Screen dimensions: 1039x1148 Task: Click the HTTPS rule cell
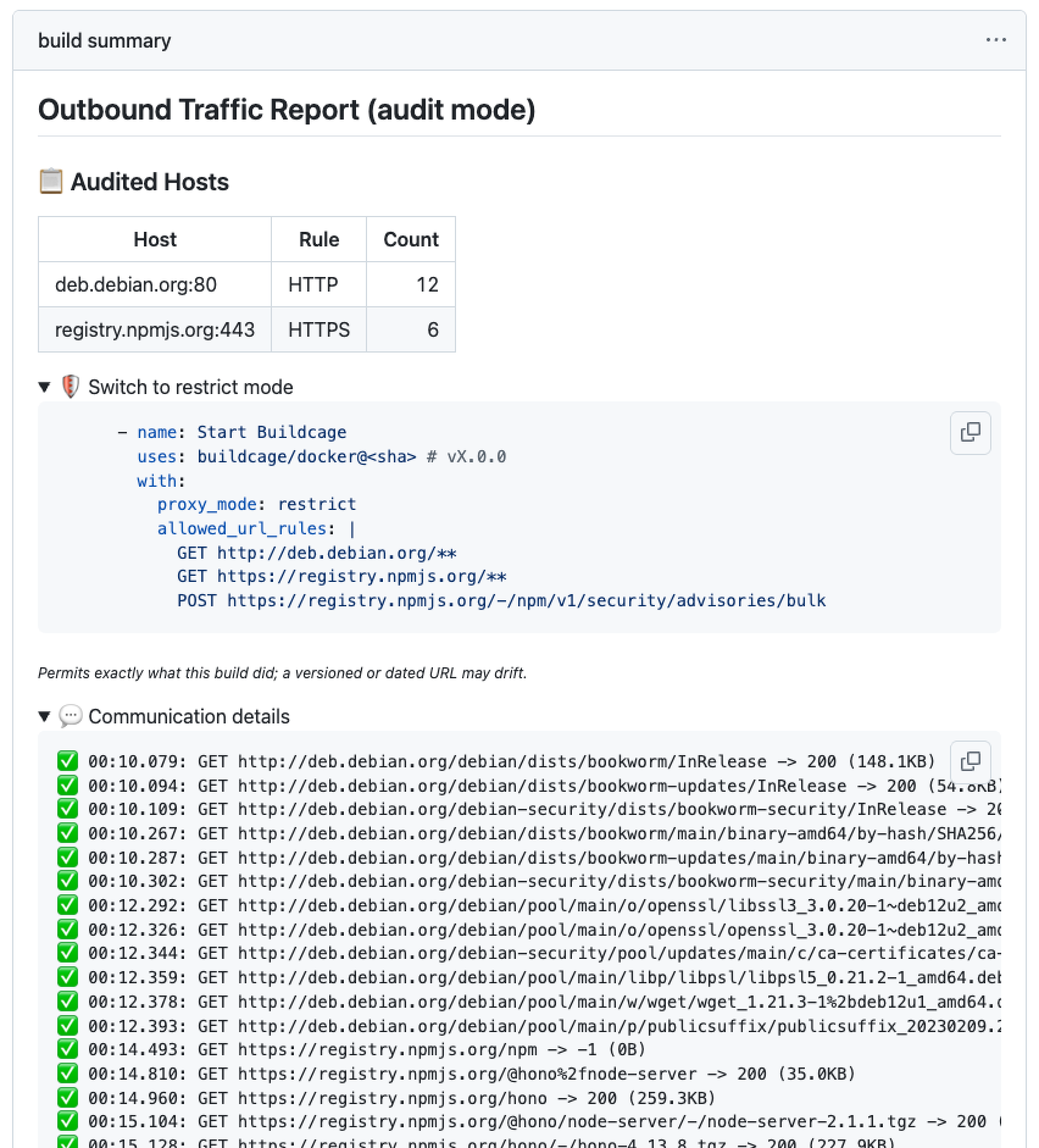coord(319,330)
